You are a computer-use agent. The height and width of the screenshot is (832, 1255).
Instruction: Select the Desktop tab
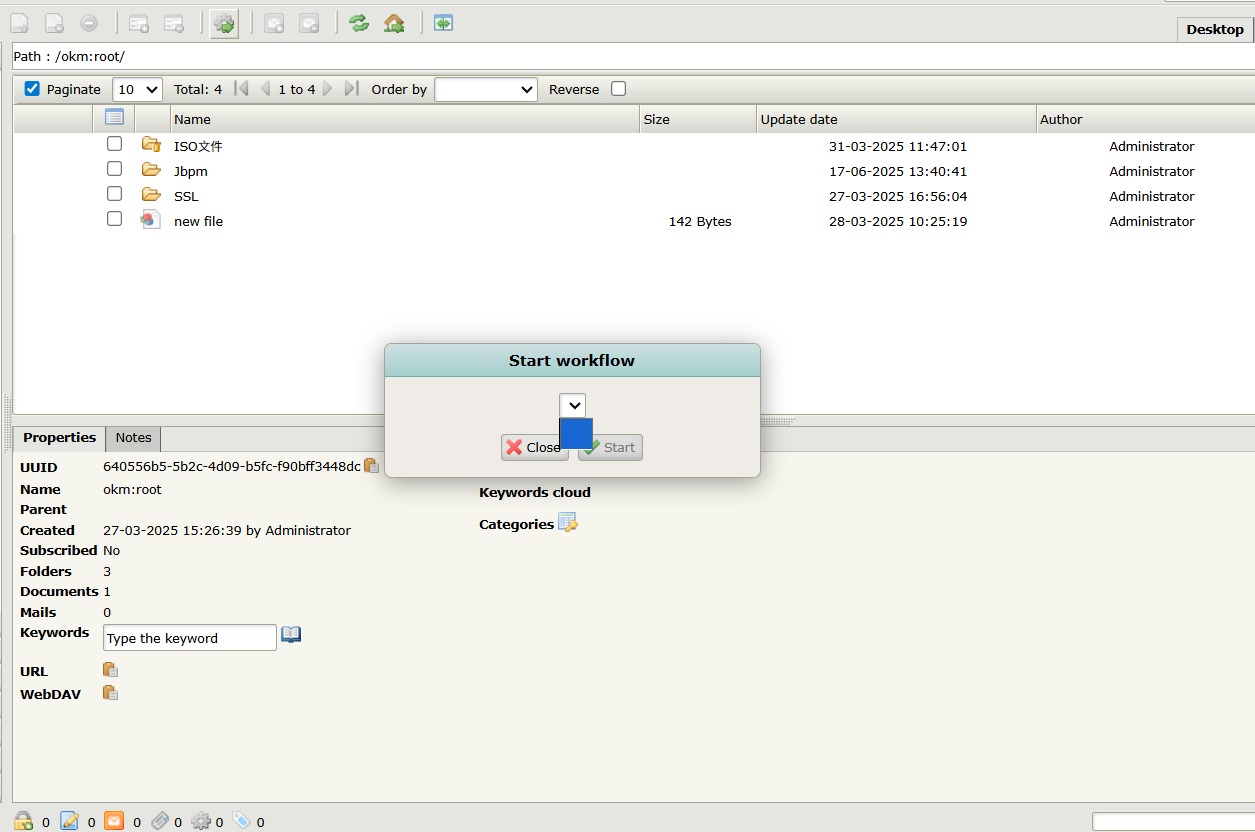pos(1214,29)
